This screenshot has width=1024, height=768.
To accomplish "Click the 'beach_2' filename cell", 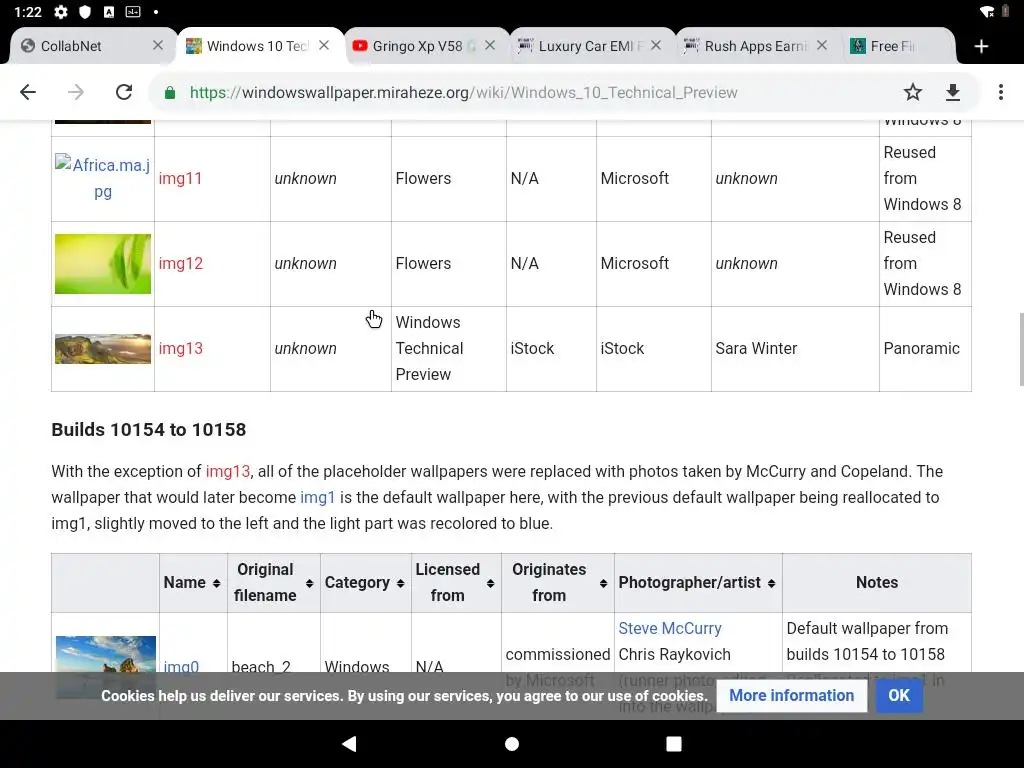I will pos(261,667).
